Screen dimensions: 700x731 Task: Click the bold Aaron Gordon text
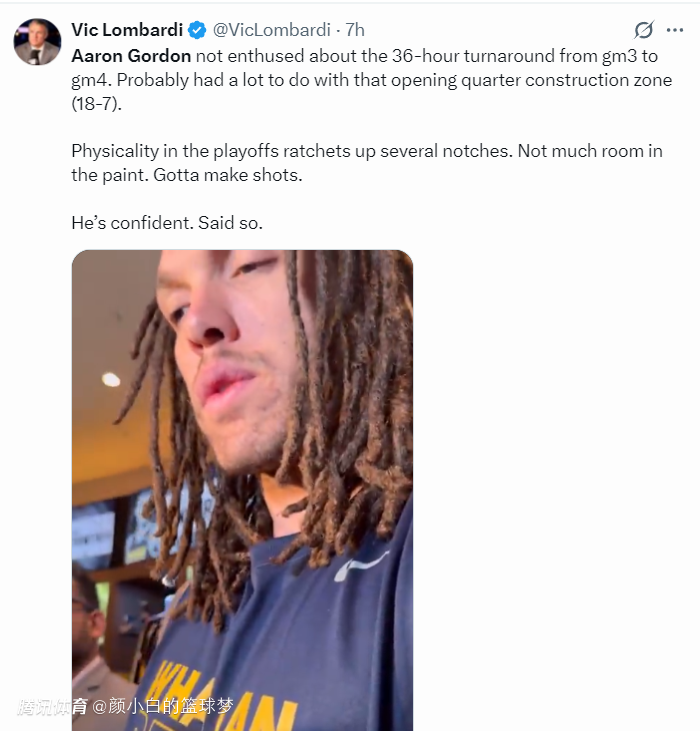[131, 56]
